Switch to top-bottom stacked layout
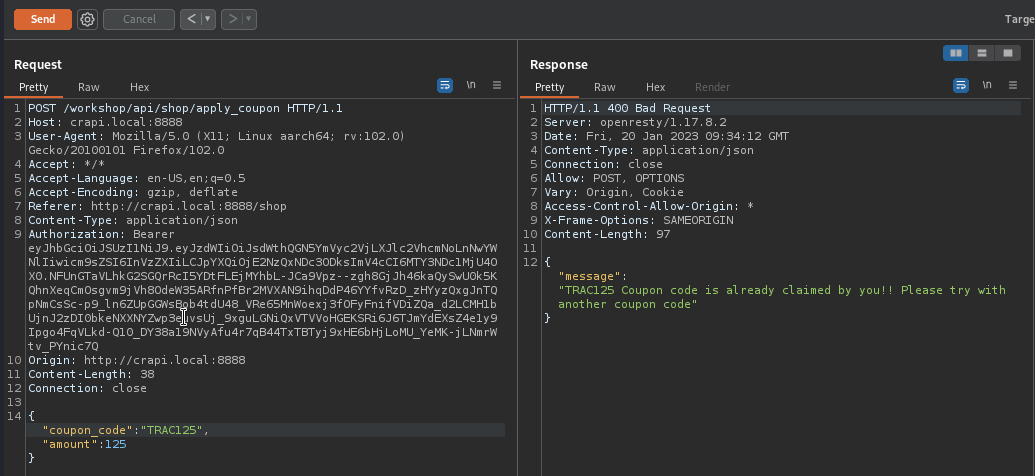Screen dimensions: 1035x476 [982, 53]
